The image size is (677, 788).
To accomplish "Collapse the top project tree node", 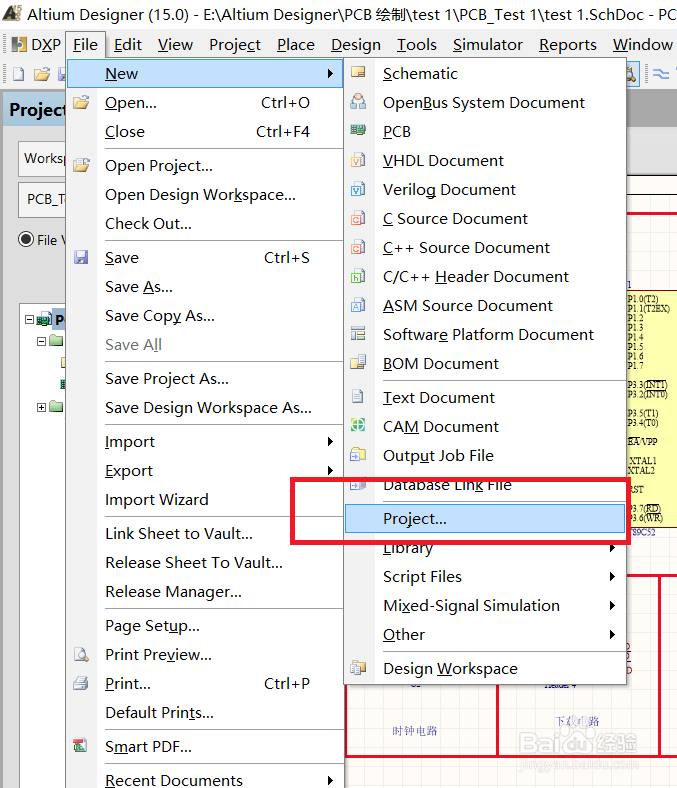I will tap(29, 320).
